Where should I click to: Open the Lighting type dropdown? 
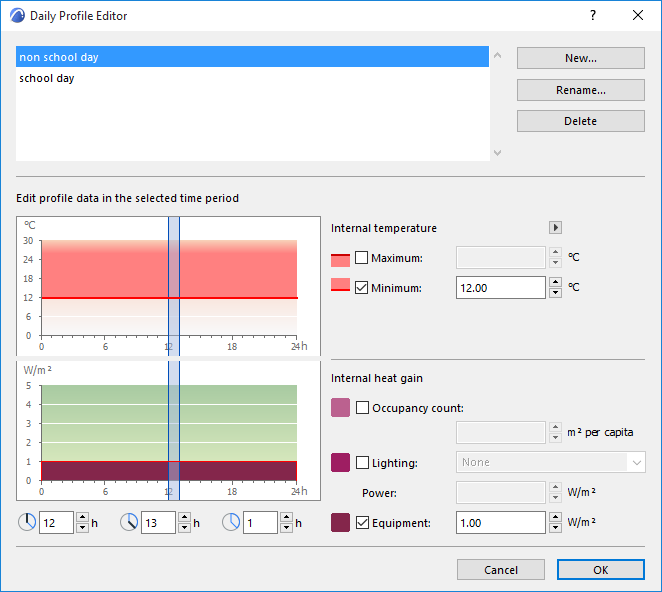click(550, 462)
